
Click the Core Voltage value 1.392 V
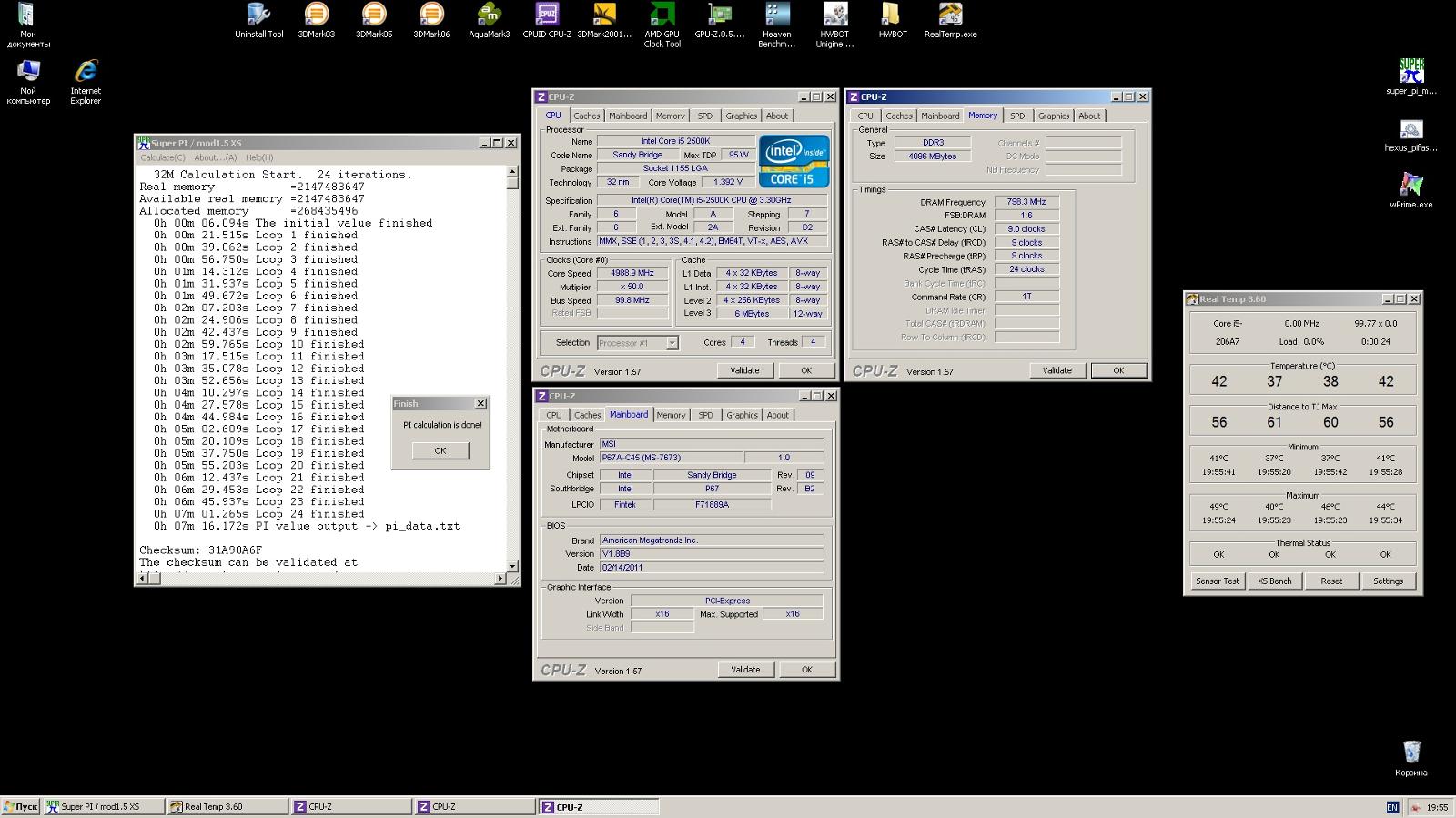point(728,182)
